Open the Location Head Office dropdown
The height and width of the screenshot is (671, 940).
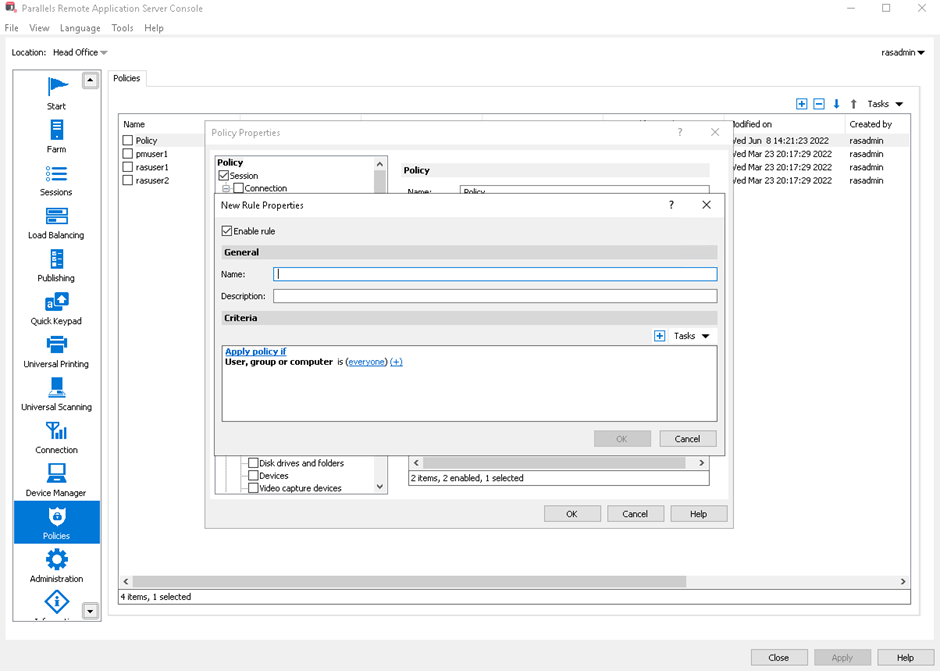[80, 52]
